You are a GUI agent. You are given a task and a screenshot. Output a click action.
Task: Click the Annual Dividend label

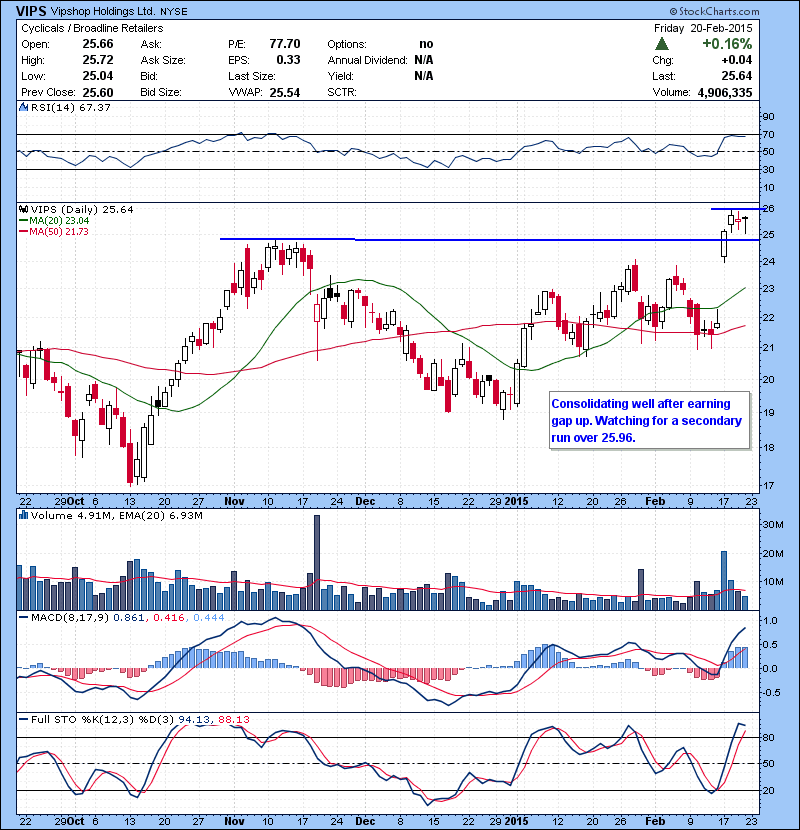pyautogui.click(x=367, y=60)
